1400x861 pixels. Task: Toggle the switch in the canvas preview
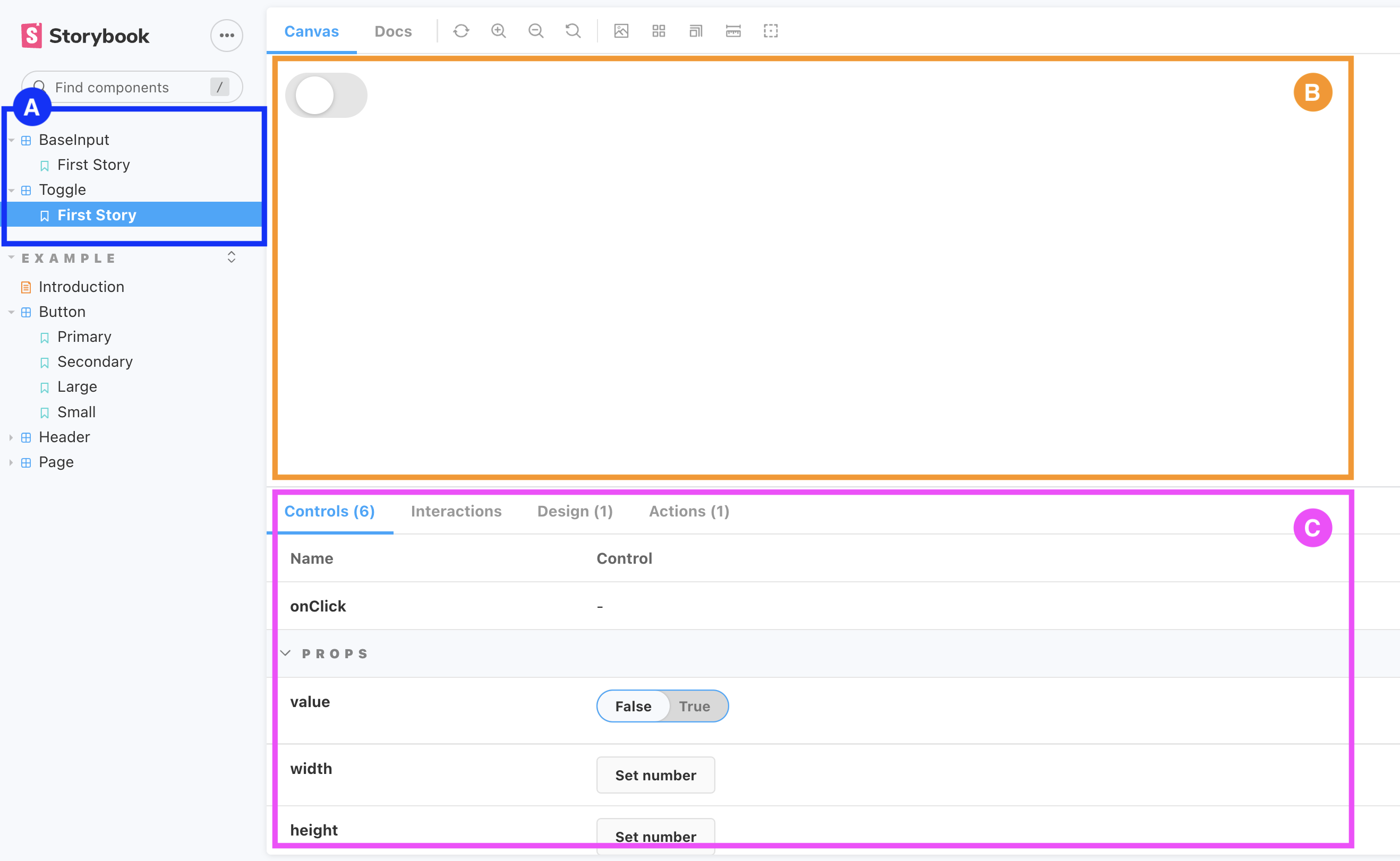(326, 96)
